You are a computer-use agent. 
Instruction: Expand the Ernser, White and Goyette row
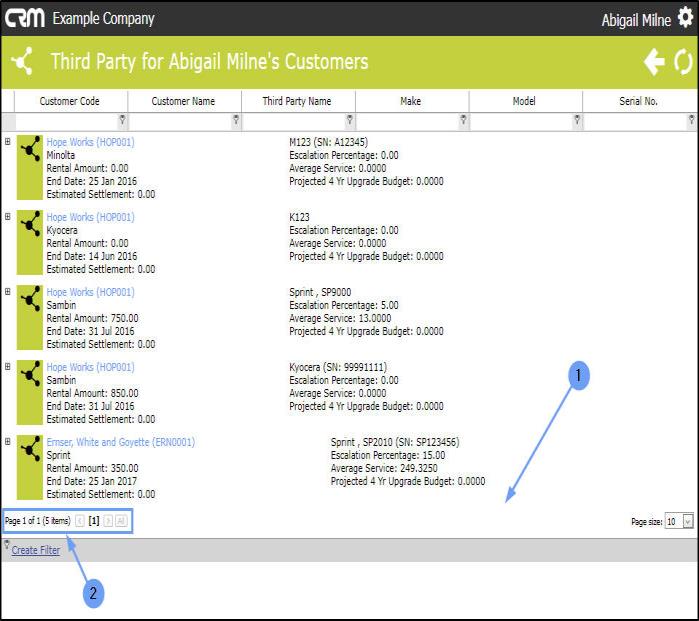tap(8, 441)
